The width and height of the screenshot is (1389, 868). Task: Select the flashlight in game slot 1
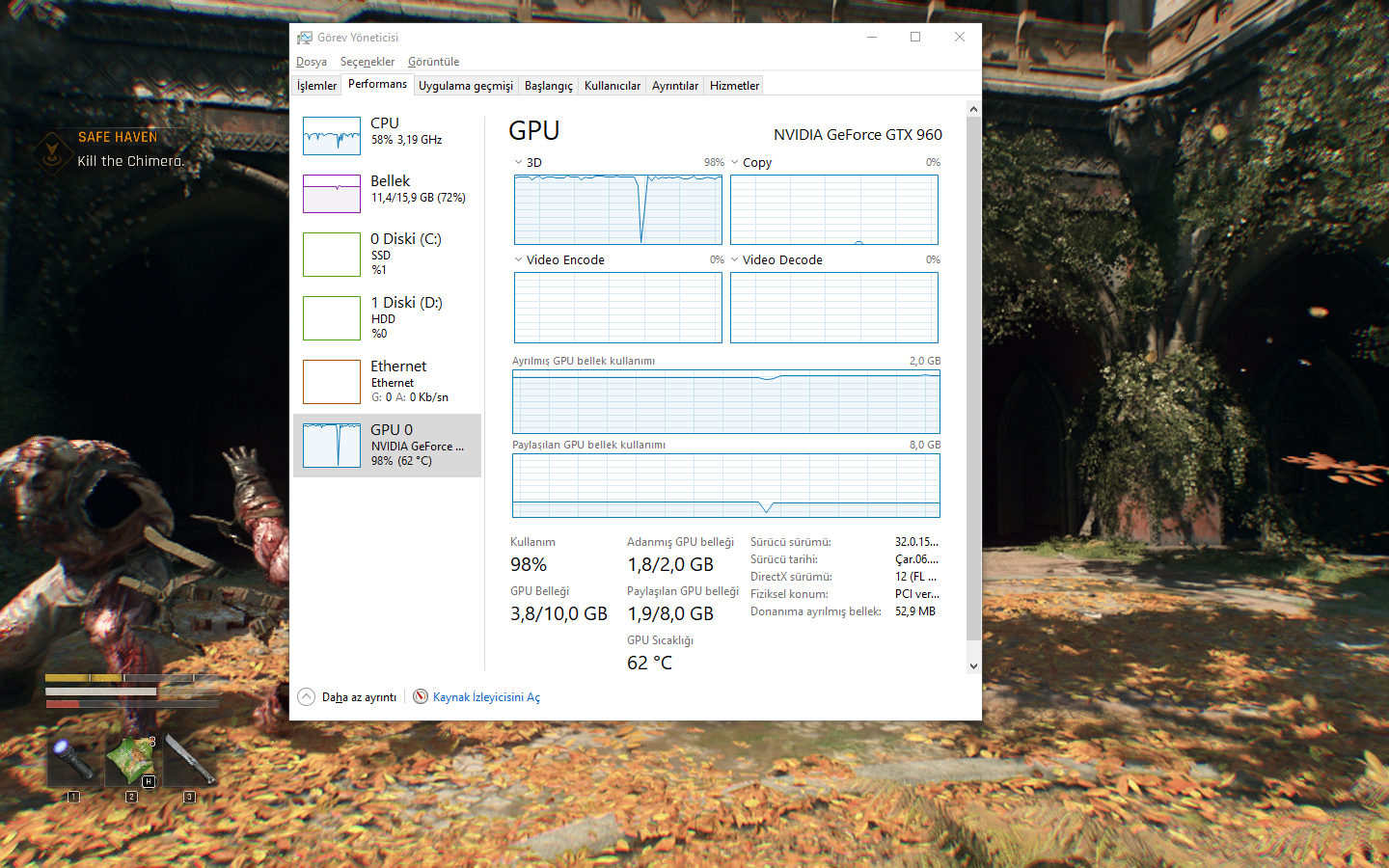click(x=73, y=762)
